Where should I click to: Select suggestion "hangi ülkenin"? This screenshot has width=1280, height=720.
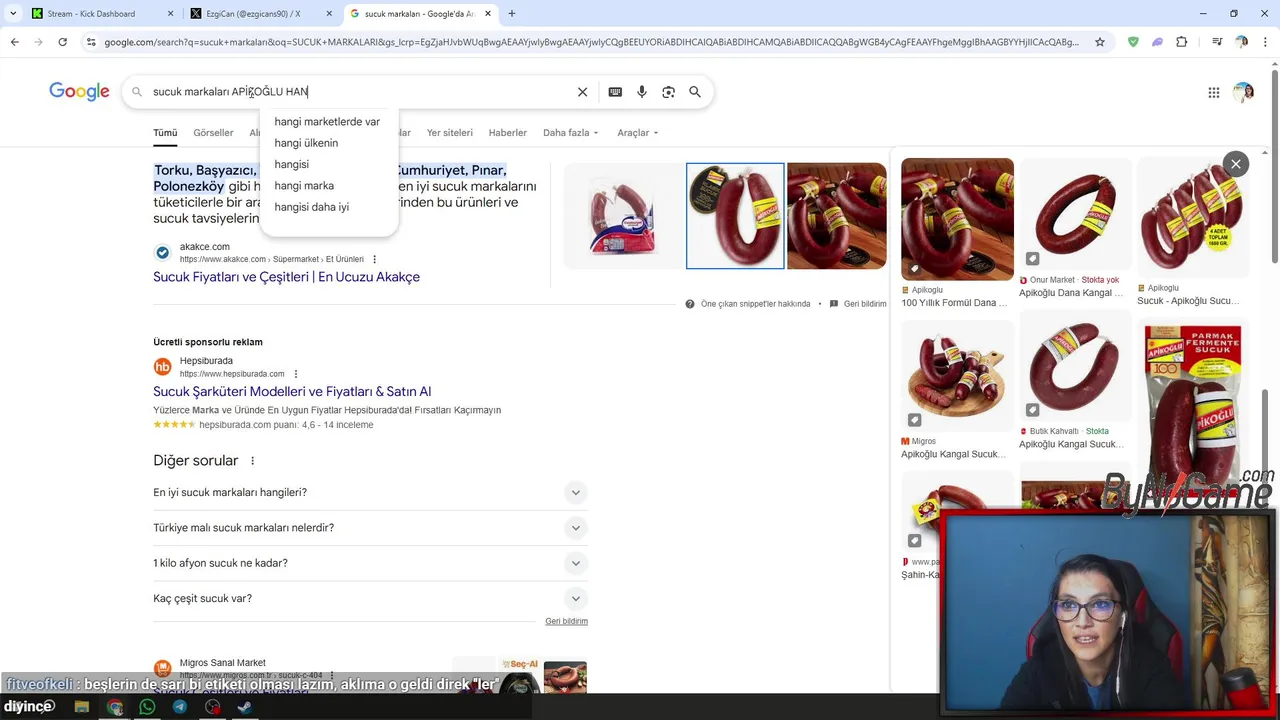306,143
